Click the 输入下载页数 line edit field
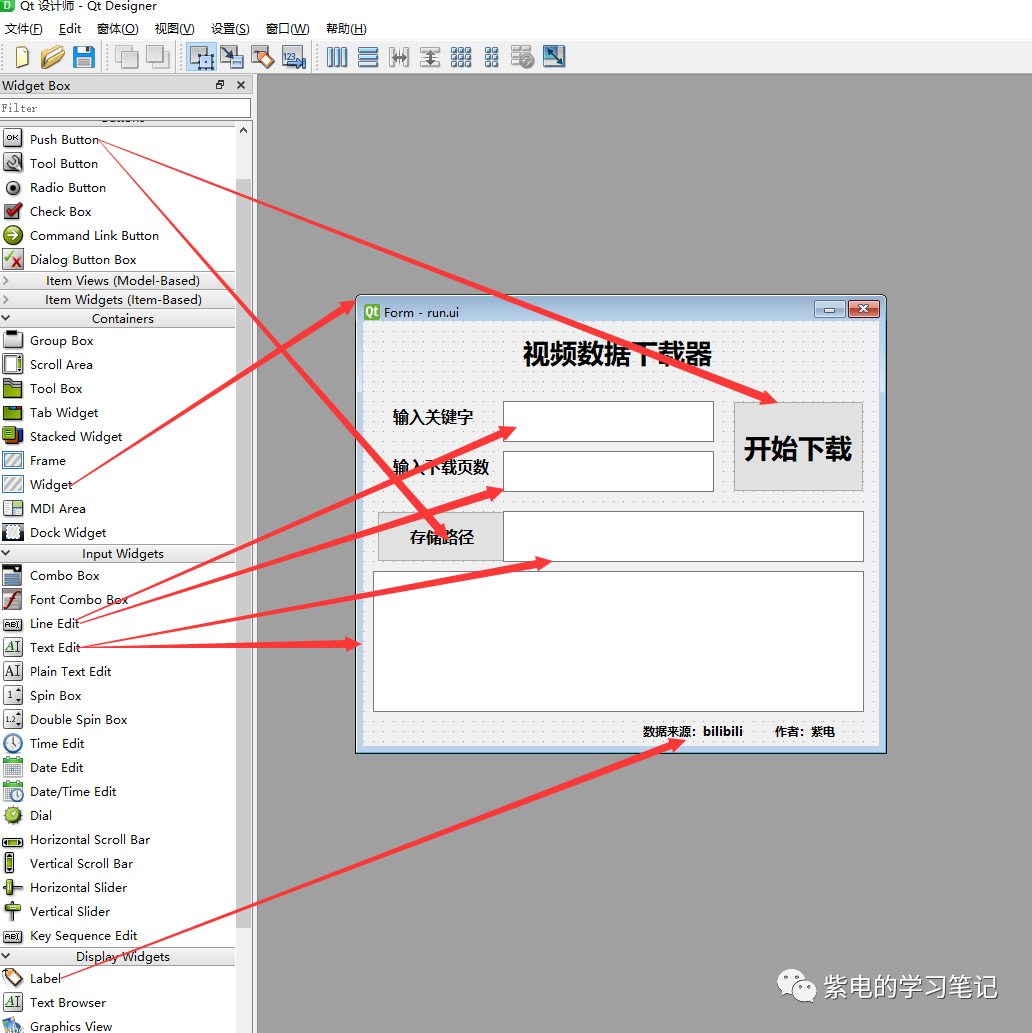The image size is (1032, 1033). (x=608, y=471)
